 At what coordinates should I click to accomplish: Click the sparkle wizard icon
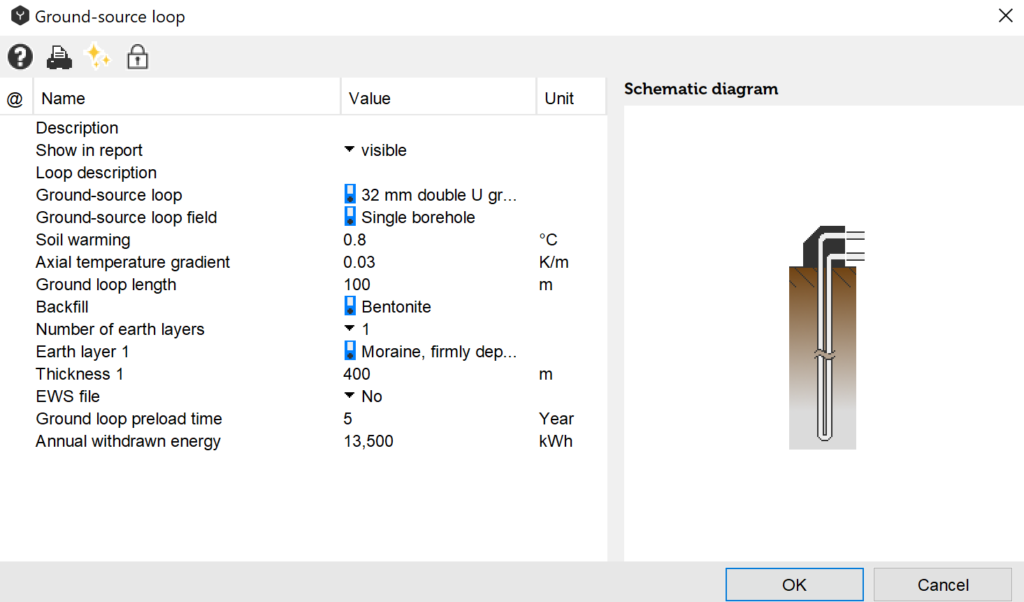98,57
